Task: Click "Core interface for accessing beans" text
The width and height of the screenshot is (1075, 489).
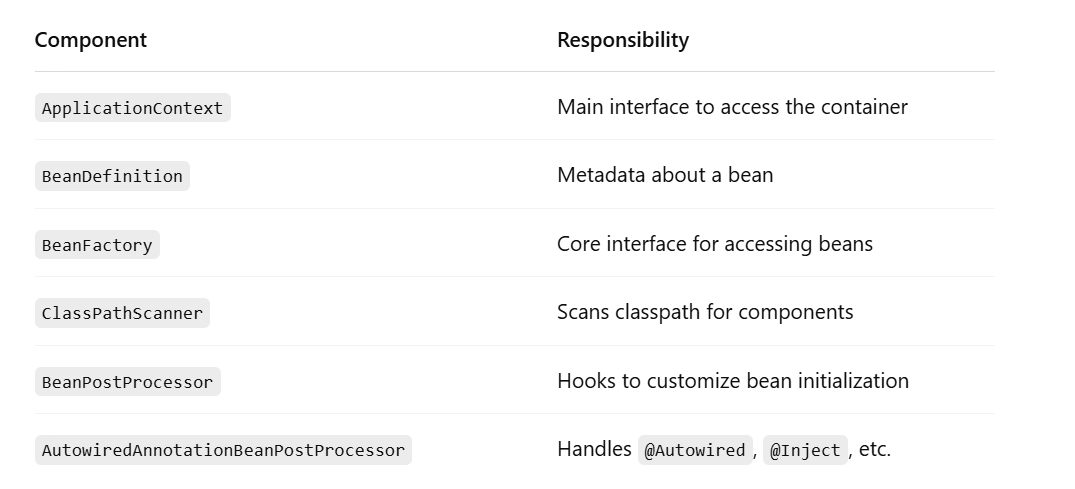Action: pos(715,244)
